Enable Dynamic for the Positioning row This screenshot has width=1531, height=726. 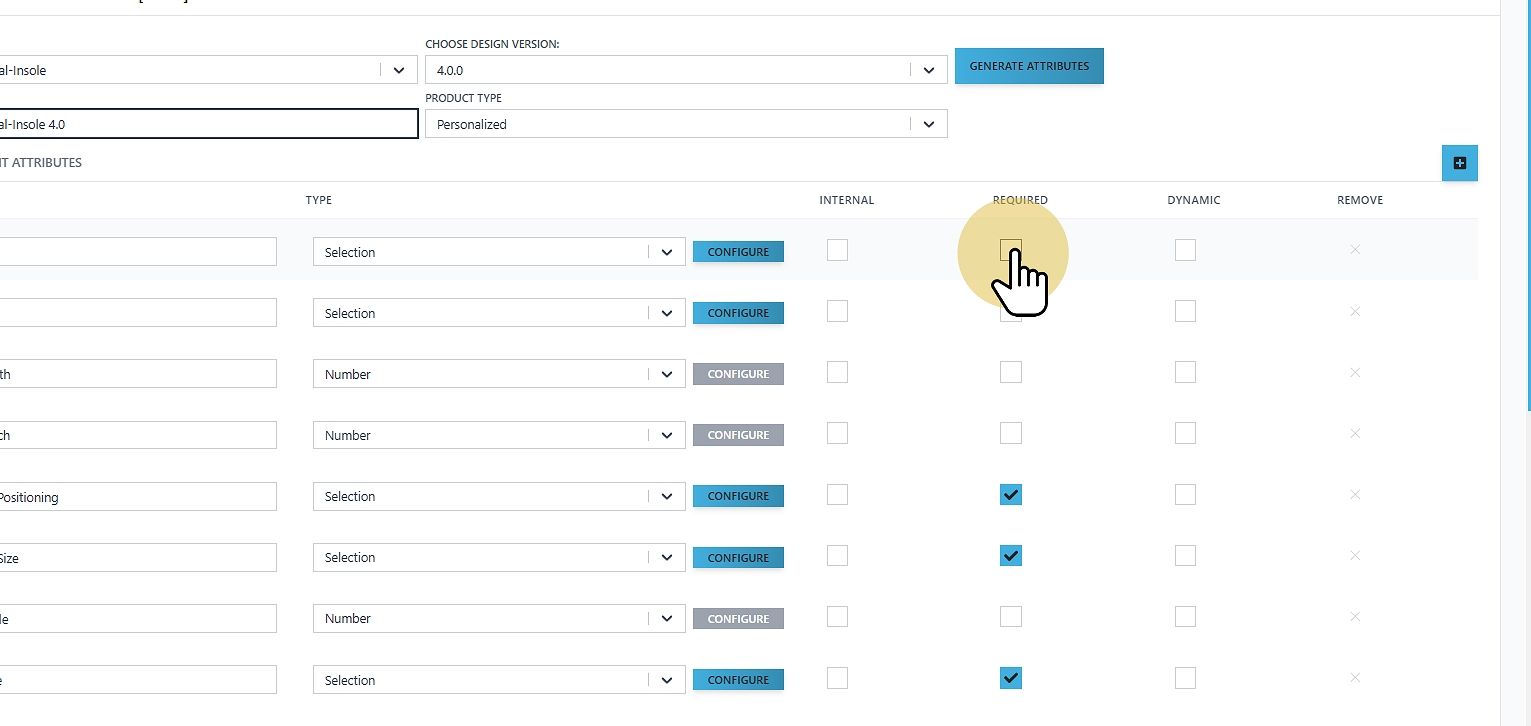point(1185,495)
